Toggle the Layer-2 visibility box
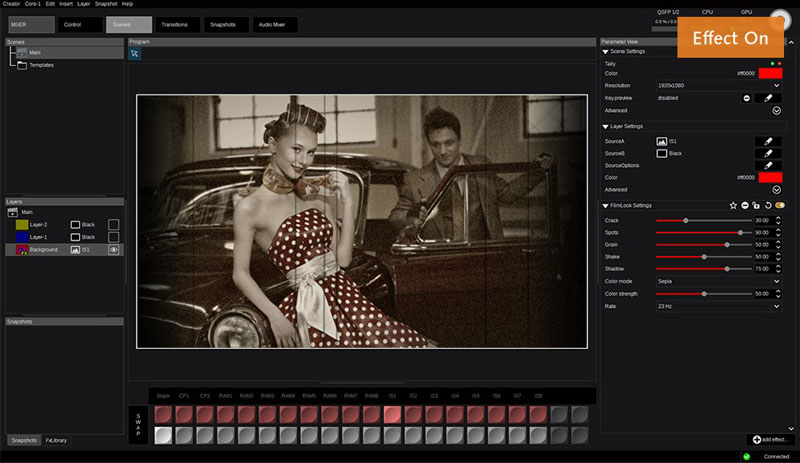This screenshot has width=800, height=463. point(113,225)
